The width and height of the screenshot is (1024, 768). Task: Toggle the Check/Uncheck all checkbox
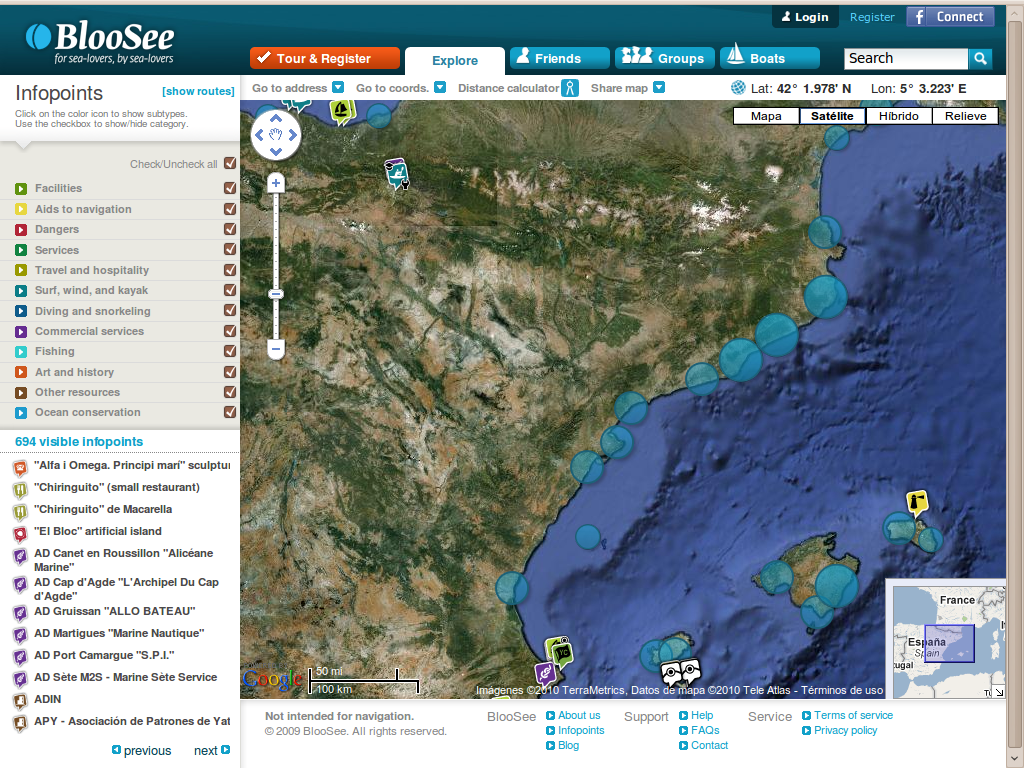tap(230, 164)
